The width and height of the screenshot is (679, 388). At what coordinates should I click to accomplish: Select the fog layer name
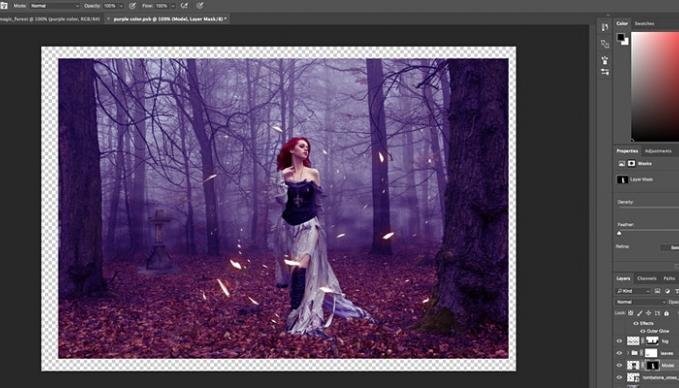665,342
